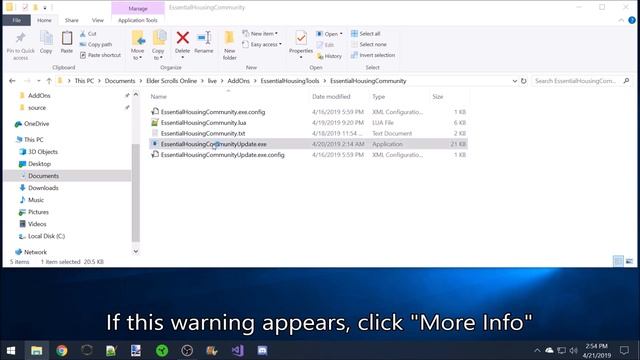Refresh the folder view
This screenshot has width=640, height=360.
(x=524, y=81)
